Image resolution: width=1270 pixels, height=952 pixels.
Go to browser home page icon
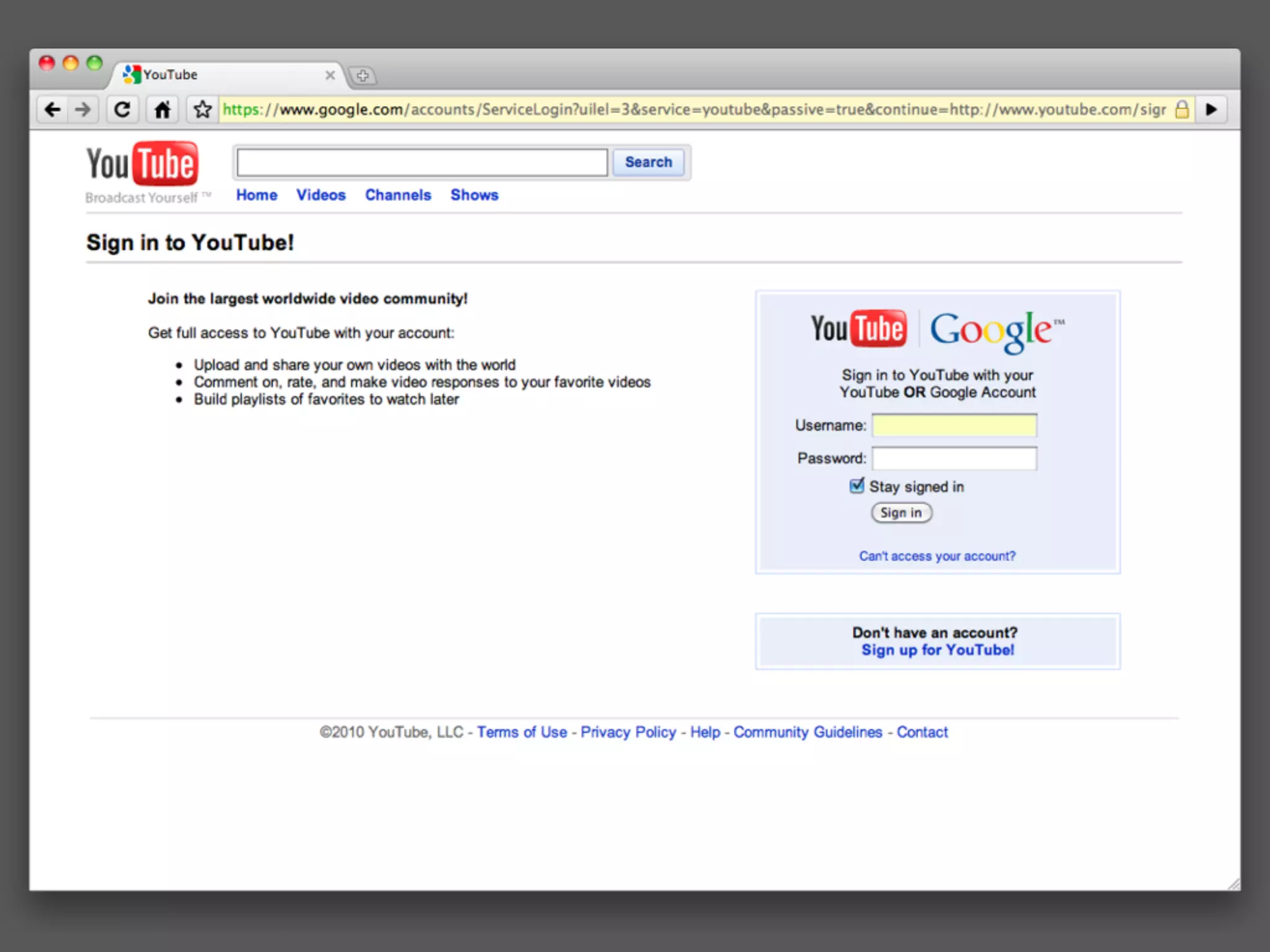click(162, 110)
